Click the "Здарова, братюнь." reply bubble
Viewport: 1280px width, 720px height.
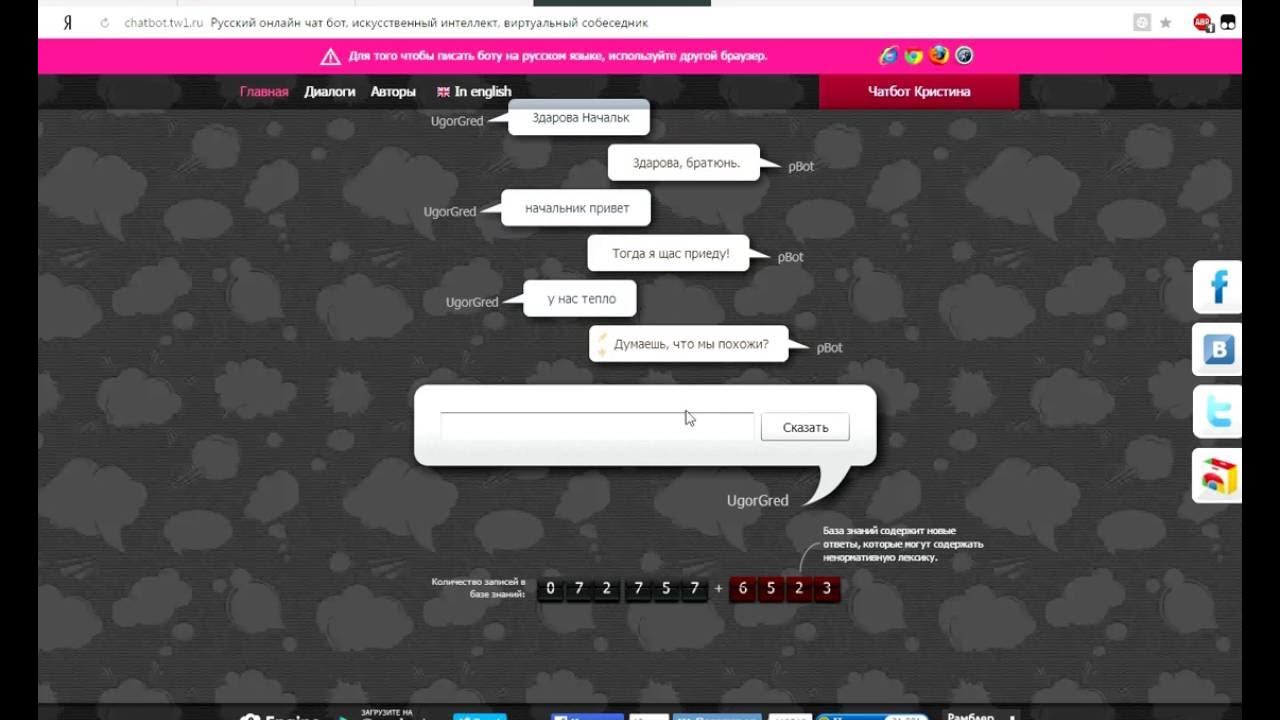coord(686,163)
